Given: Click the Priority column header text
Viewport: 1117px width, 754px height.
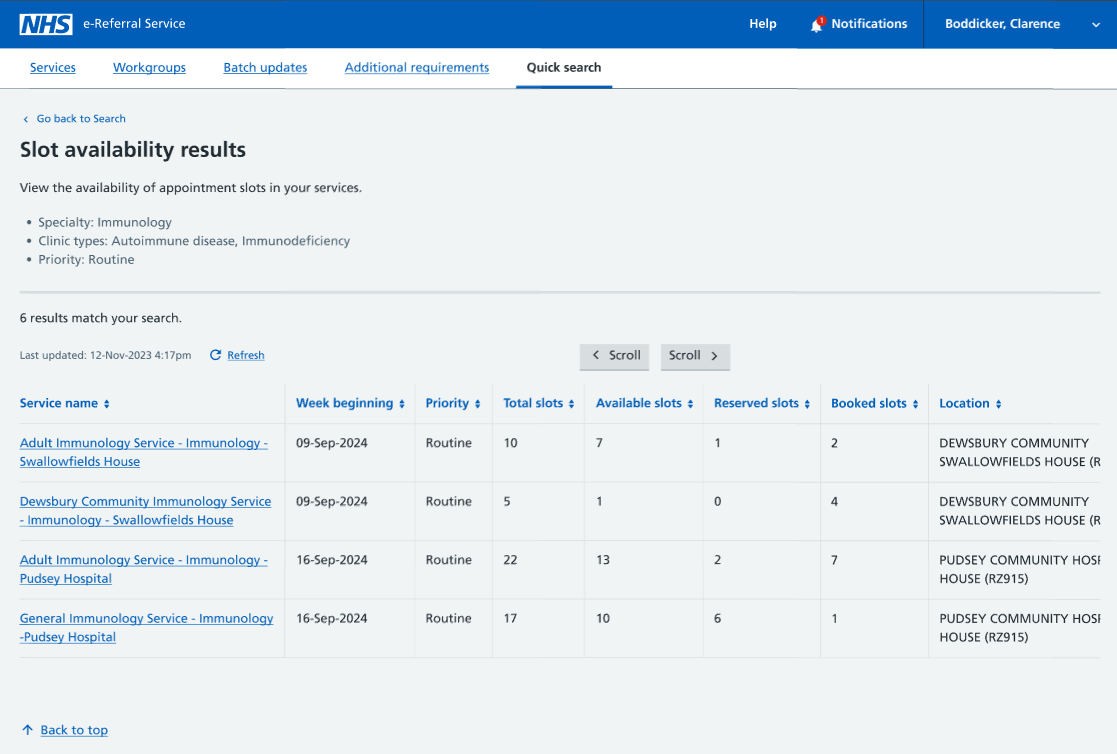Looking at the screenshot, I should [x=447, y=403].
